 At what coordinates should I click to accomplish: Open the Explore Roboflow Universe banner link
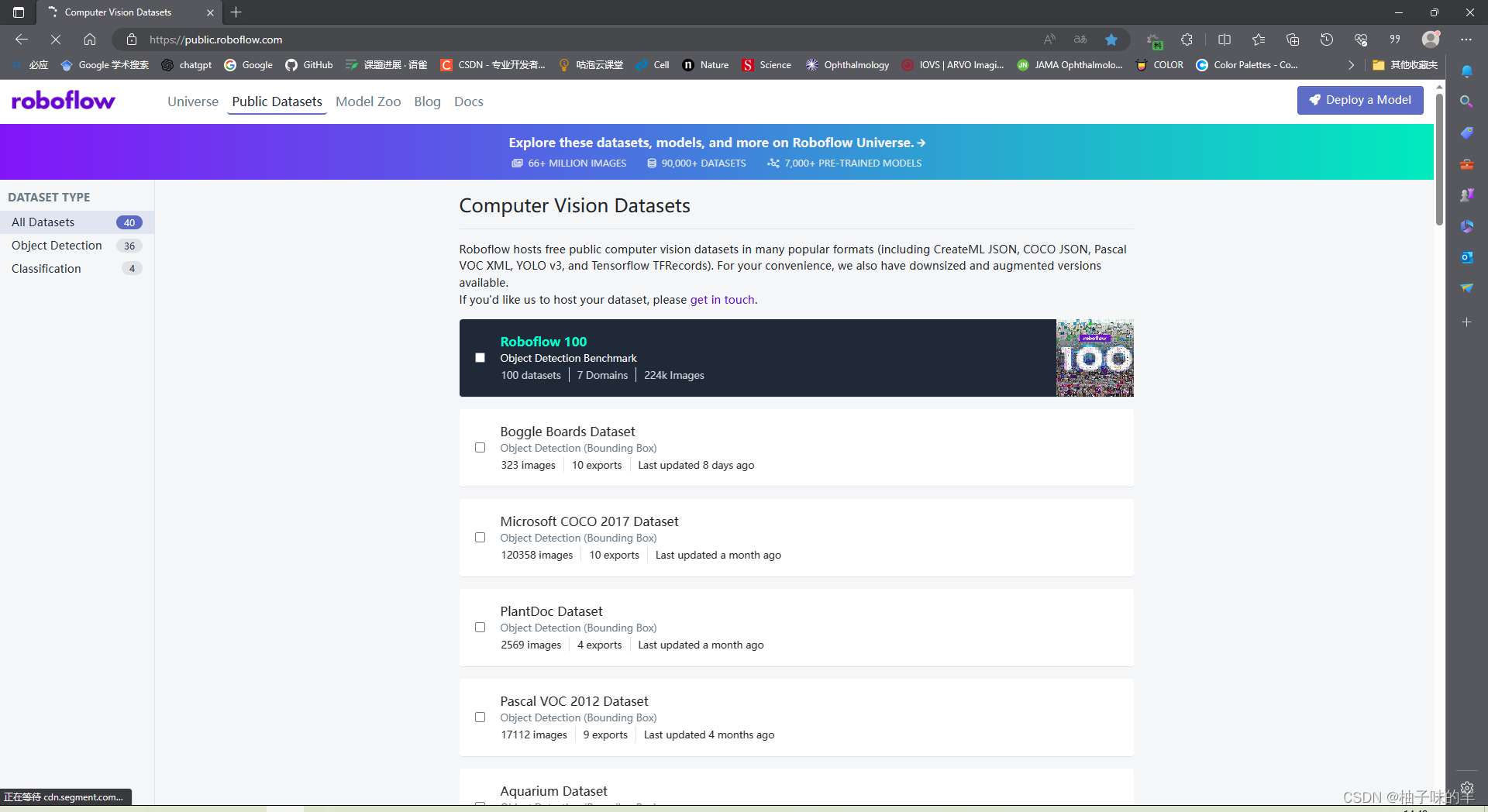[x=717, y=143]
